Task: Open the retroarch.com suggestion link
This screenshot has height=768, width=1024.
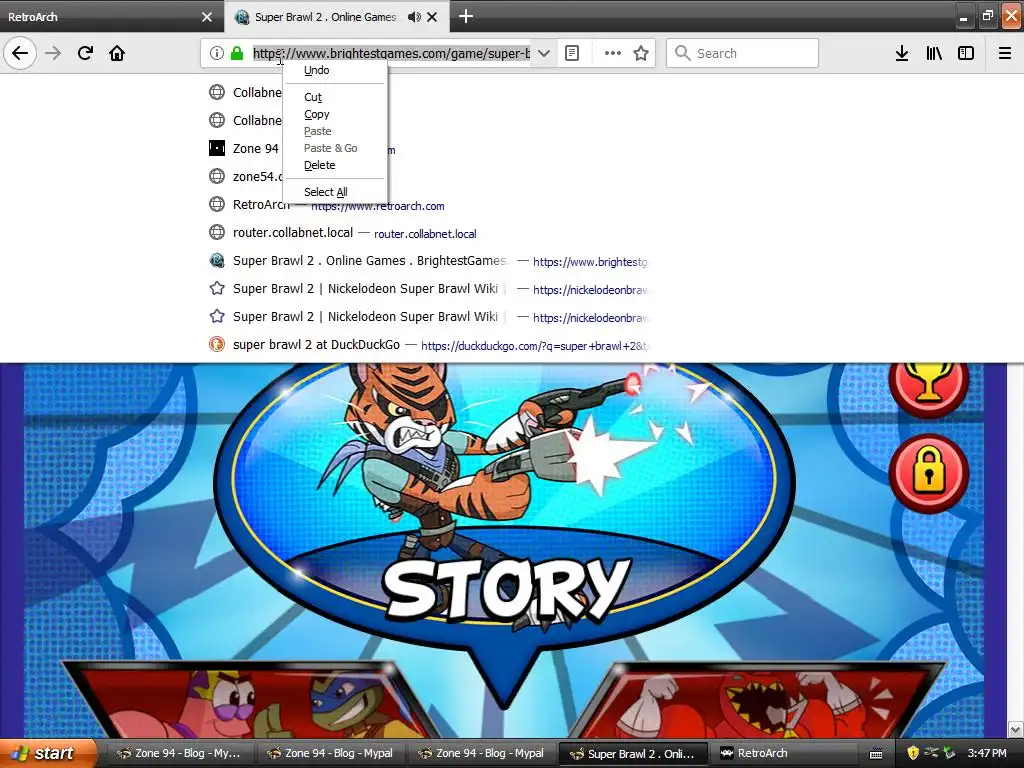Action: 377,206
